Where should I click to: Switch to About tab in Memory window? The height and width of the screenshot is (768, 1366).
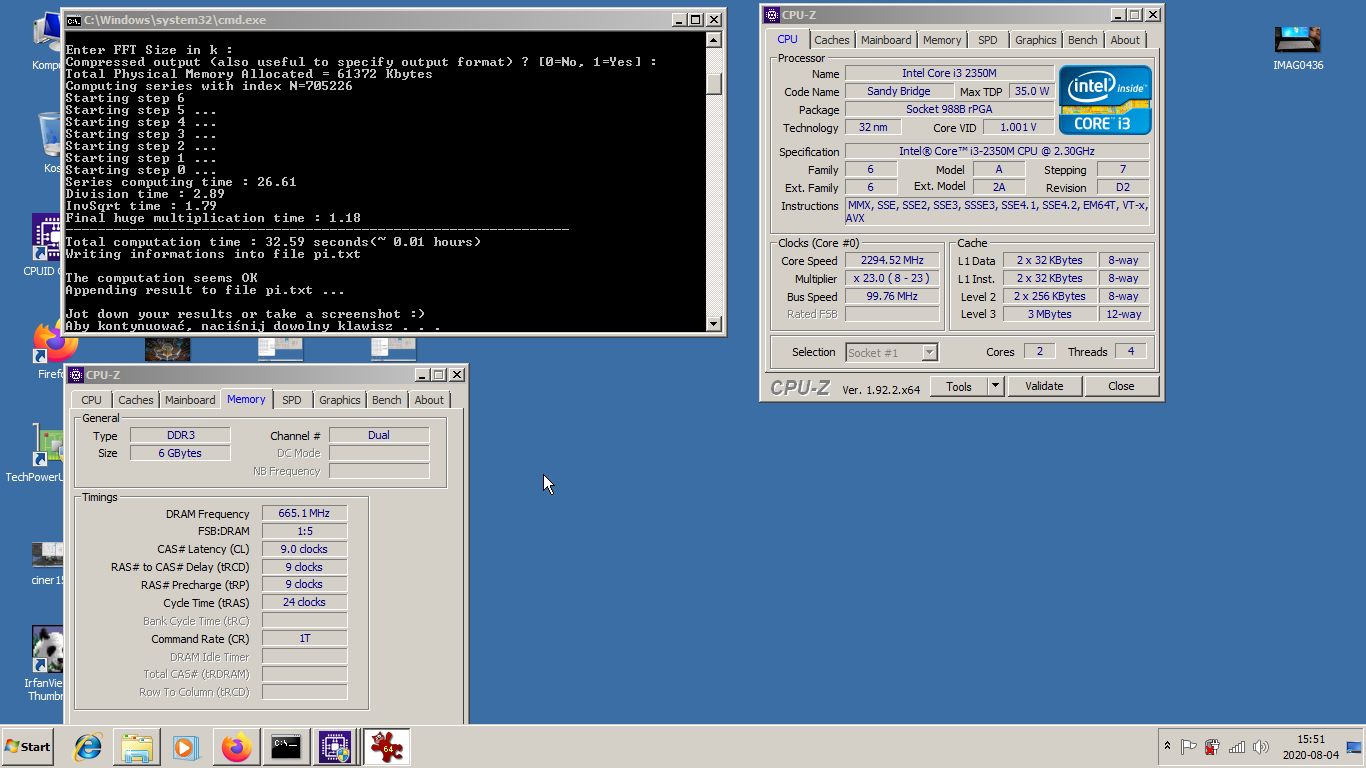click(429, 400)
